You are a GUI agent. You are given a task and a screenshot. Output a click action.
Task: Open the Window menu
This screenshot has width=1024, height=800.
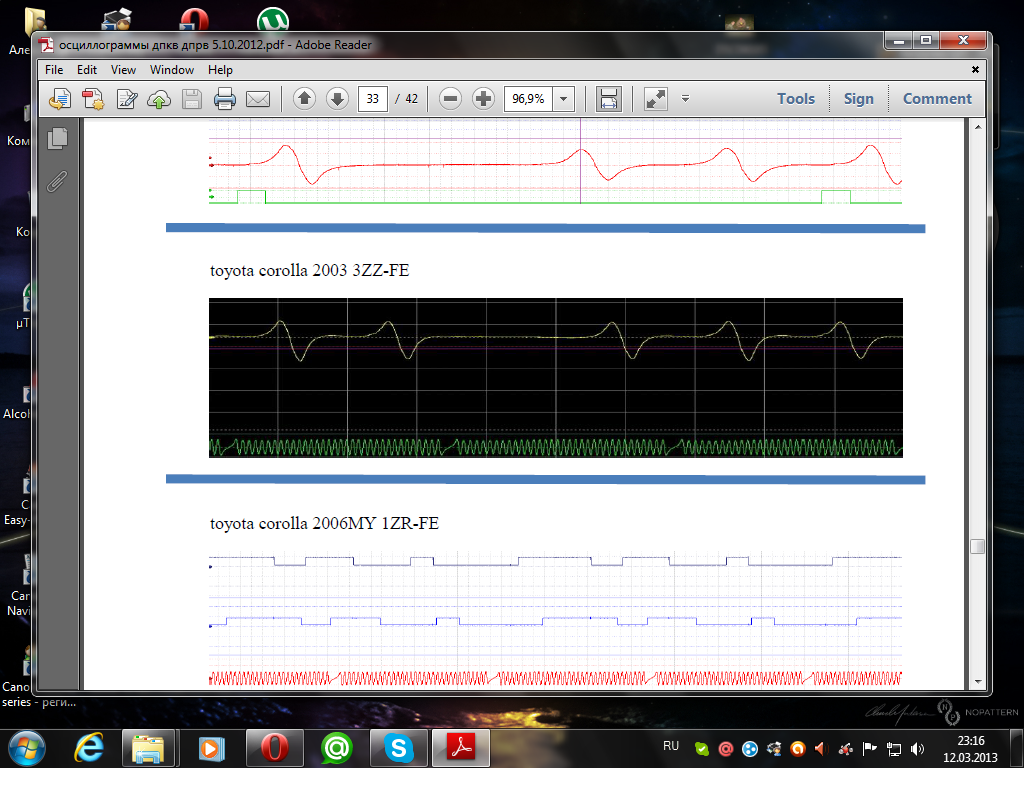click(172, 70)
